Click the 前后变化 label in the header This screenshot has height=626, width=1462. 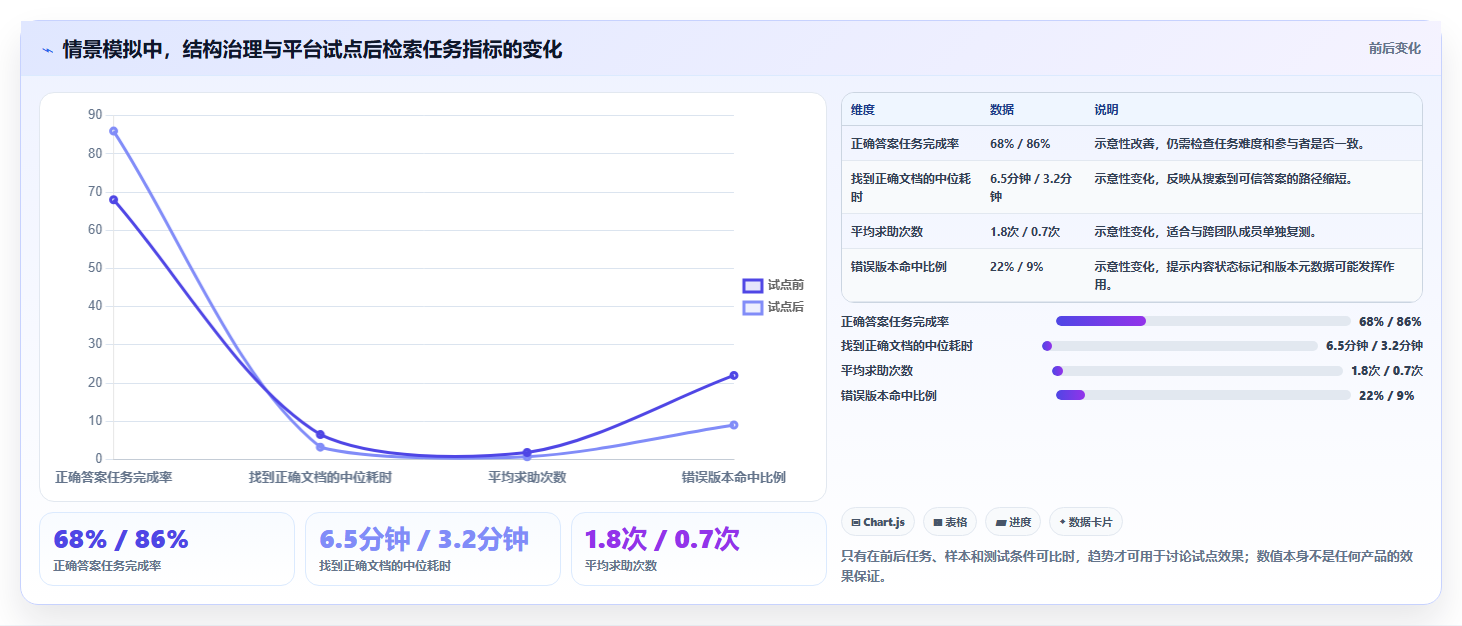[x=1395, y=49]
